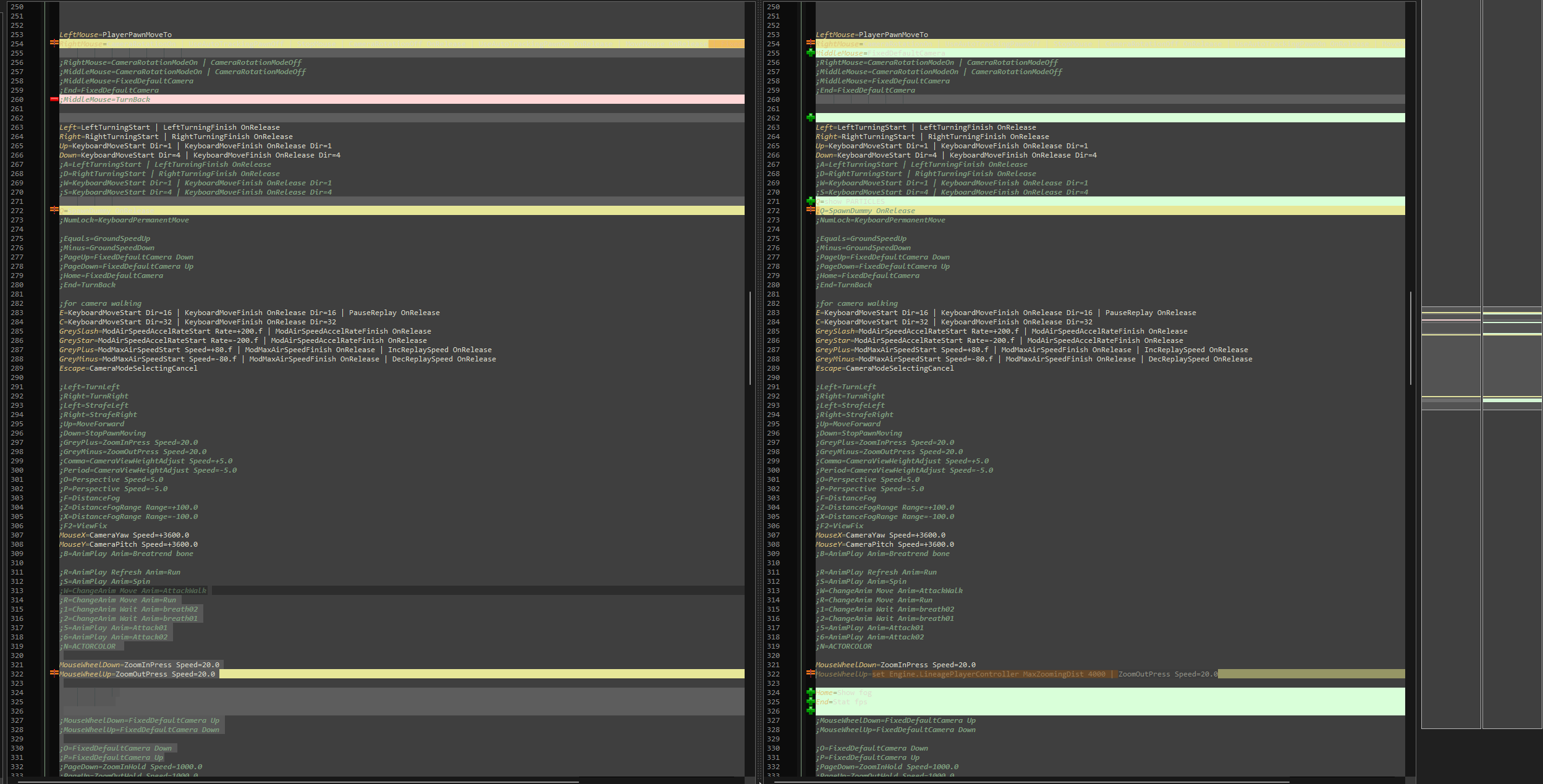Click right pane horizontal scrollbar at bottom
Viewport: 1543px width, 784px height.
click(x=1032, y=782)
